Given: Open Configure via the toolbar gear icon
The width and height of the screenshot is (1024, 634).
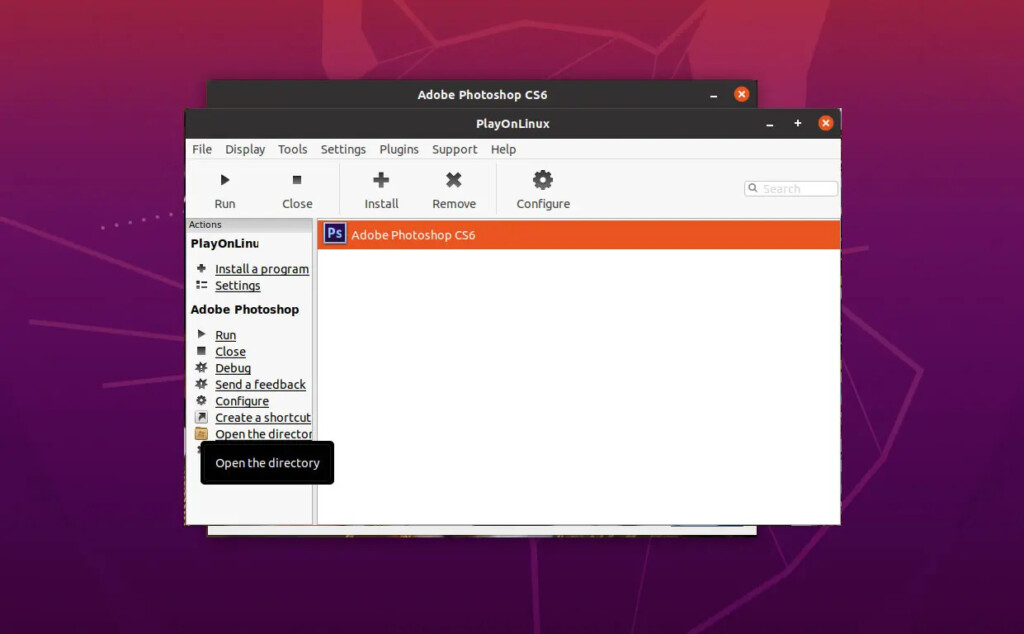Looking at the screenshot, I should pos(543,180).
